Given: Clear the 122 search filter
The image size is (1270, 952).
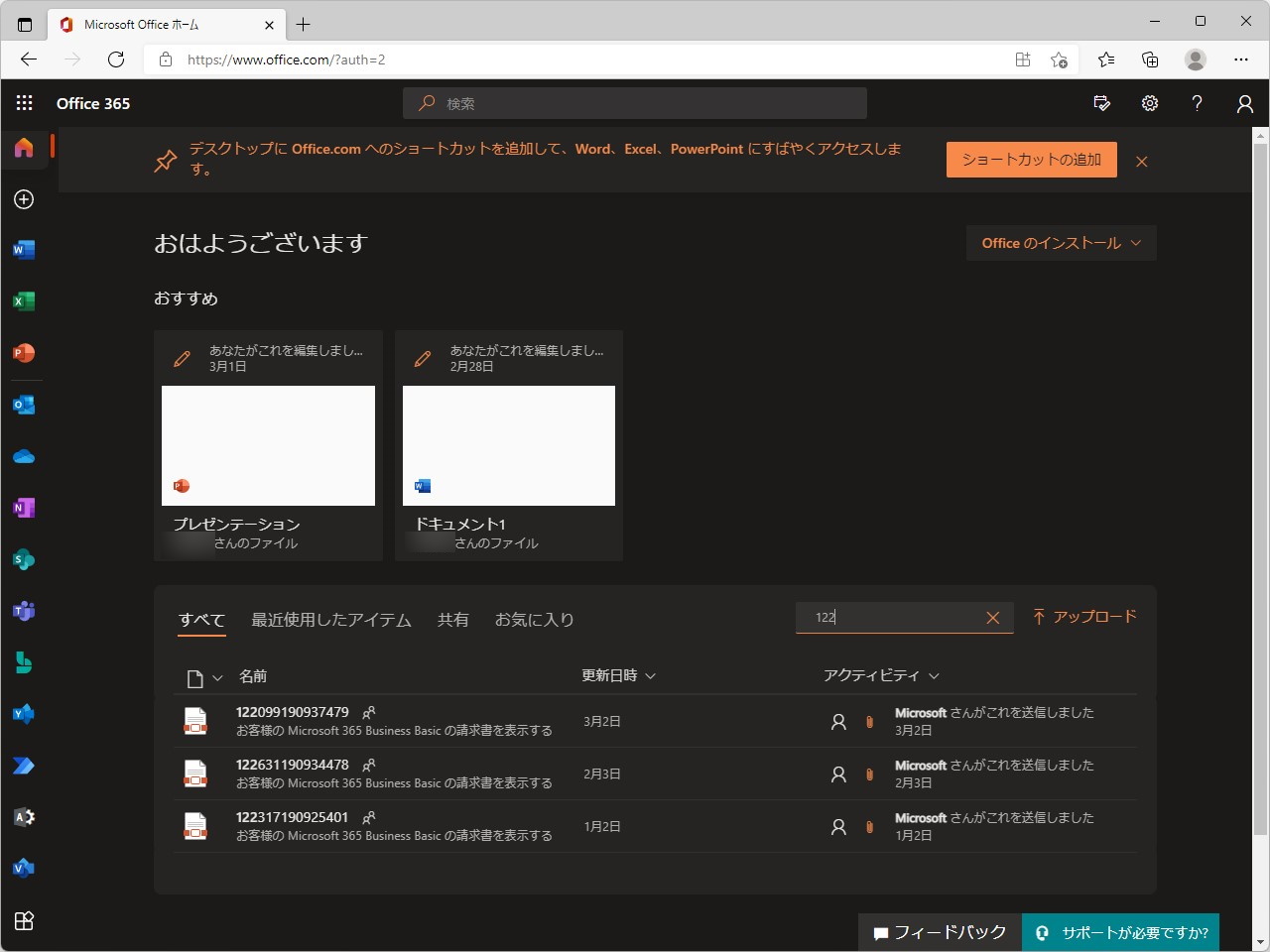Looking at the screenshot, I should pos(992,617).
